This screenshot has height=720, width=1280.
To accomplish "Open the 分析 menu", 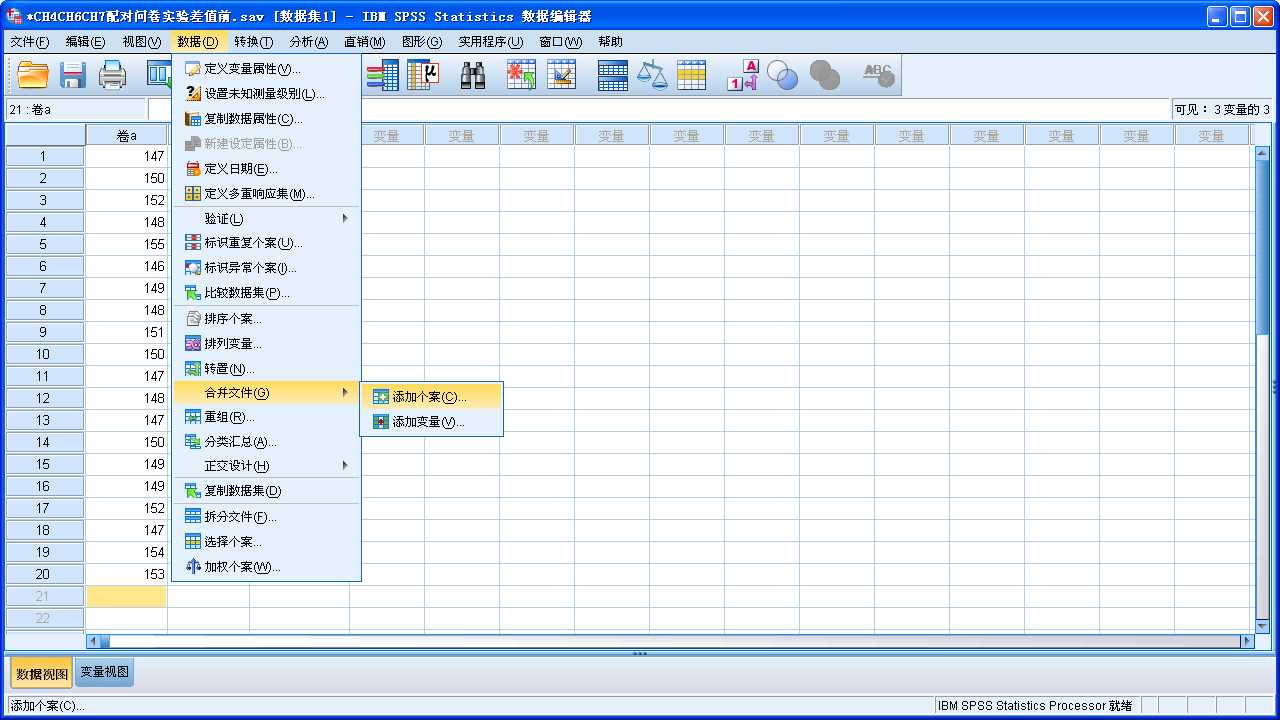I will [308, 42].
